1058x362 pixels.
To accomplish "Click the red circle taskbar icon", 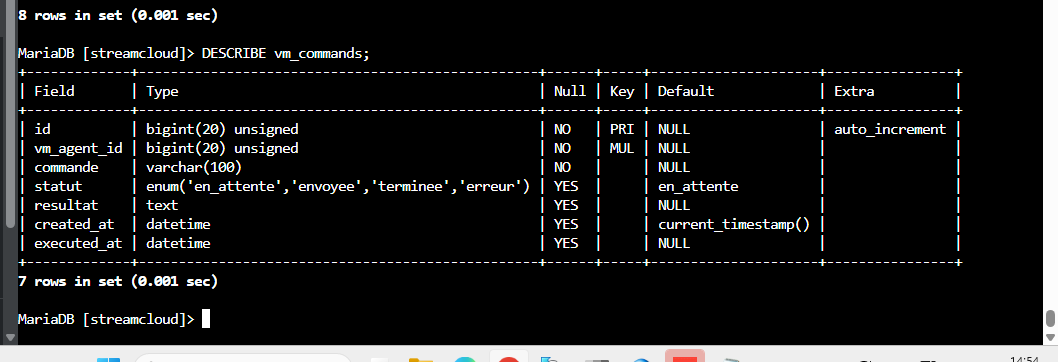I will coord(508,358).
